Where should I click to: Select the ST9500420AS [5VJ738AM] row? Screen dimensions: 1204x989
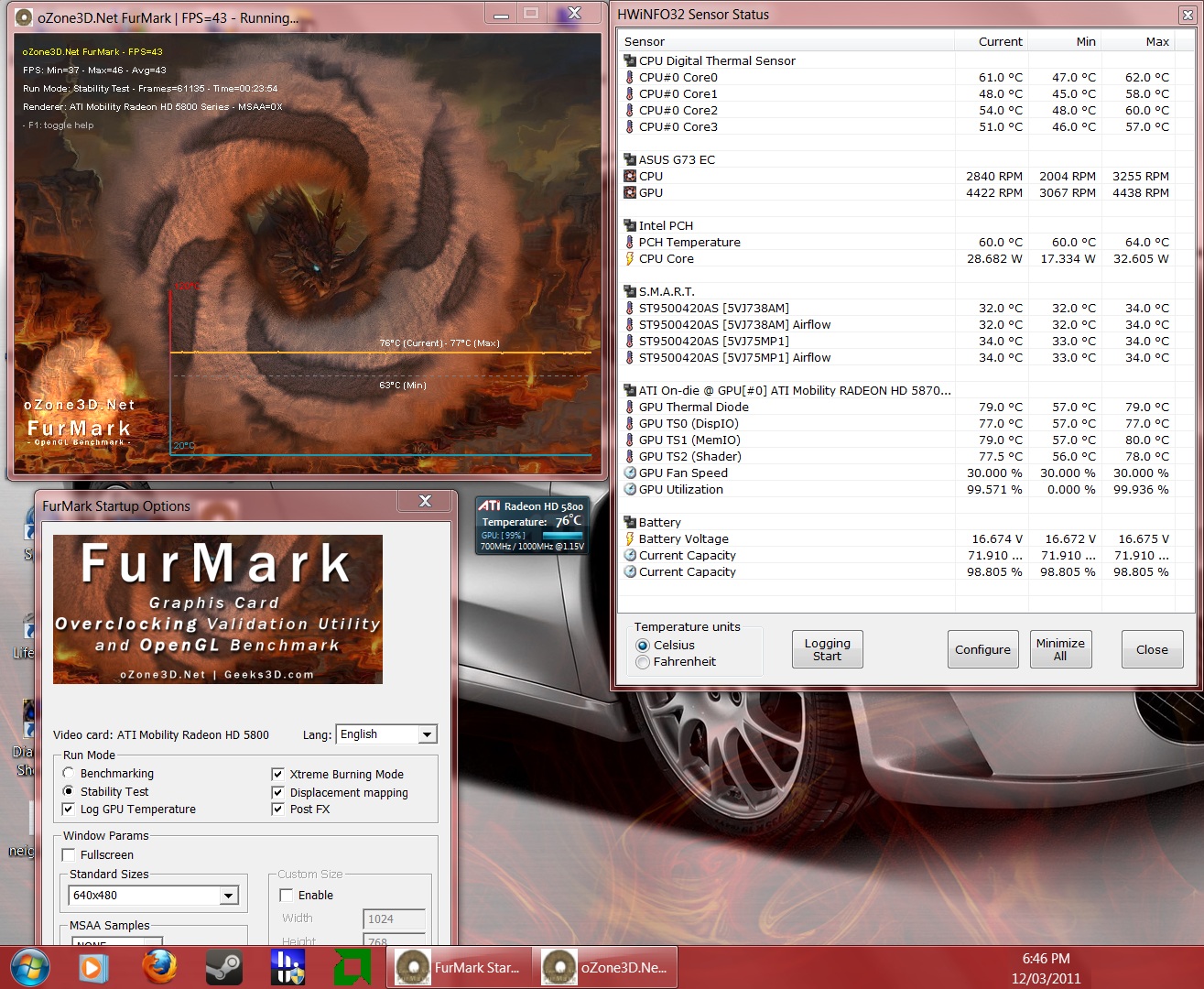896,308
